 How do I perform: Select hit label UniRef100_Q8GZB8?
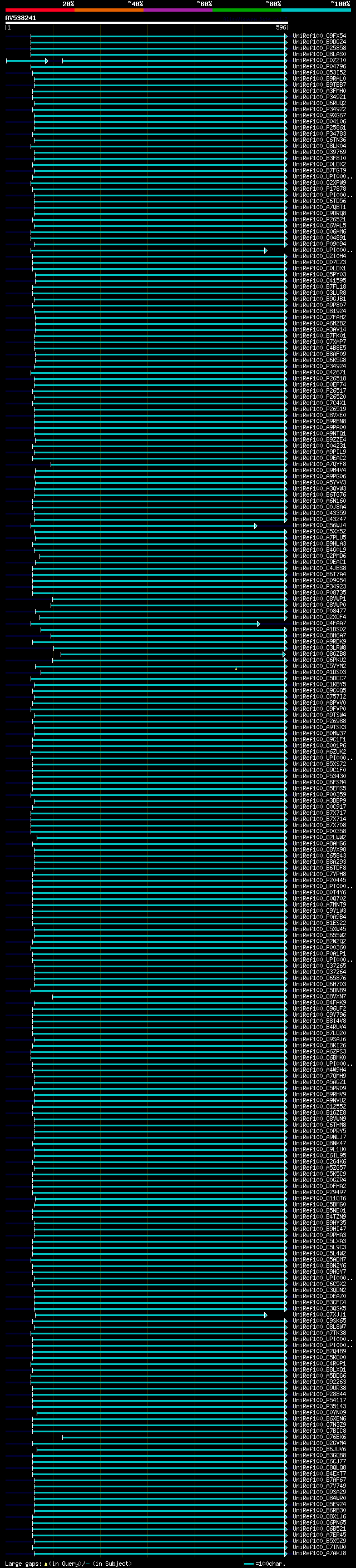[x=319, y=654]
